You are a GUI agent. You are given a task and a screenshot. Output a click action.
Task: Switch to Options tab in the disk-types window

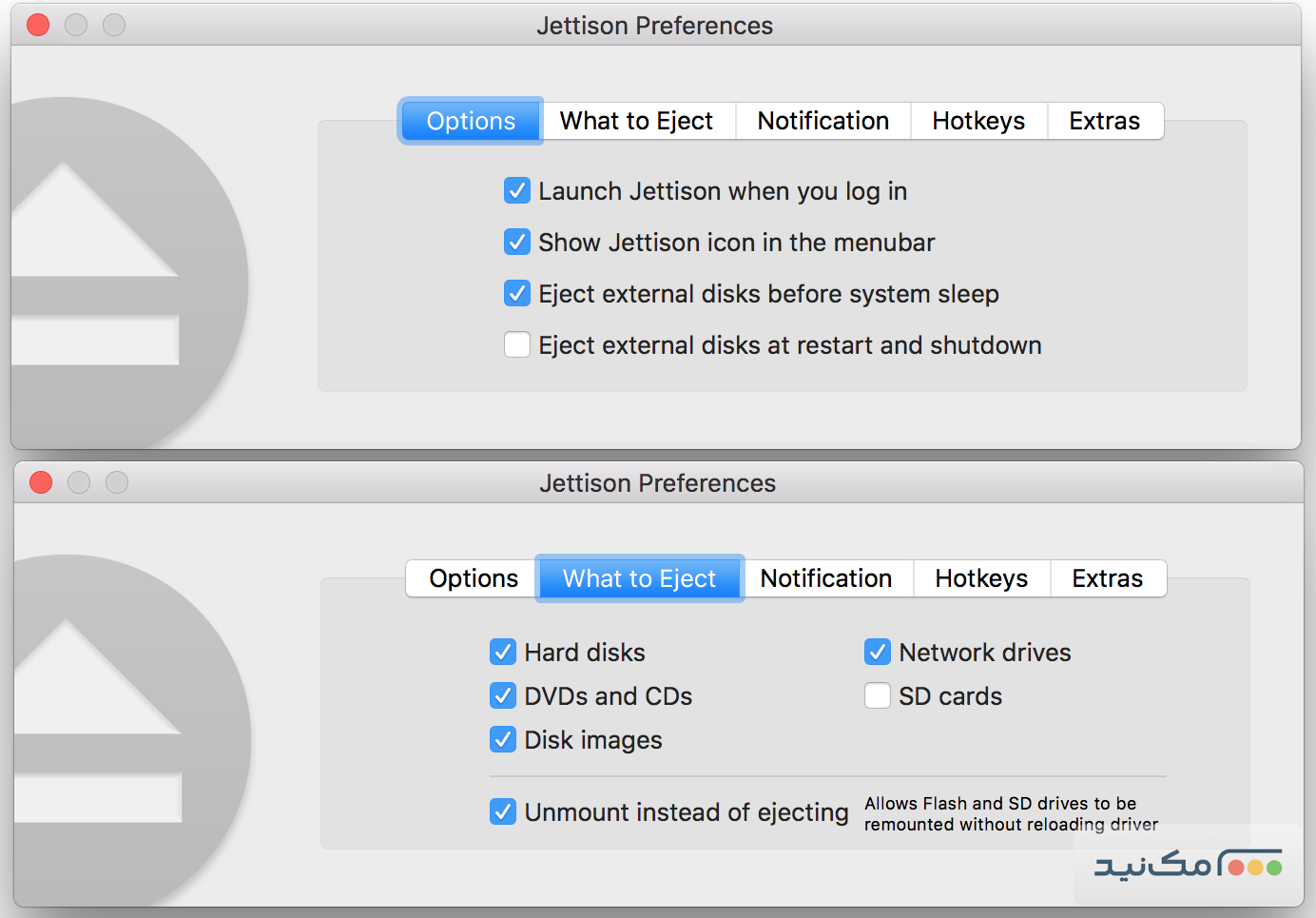[474, 578]
